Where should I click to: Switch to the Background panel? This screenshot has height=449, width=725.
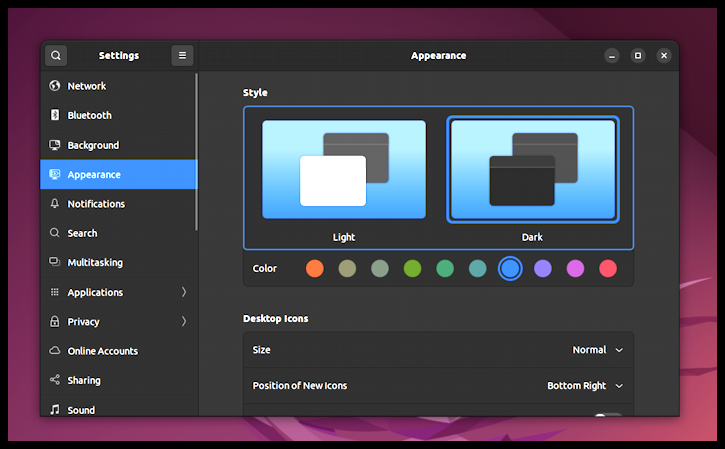119,145
